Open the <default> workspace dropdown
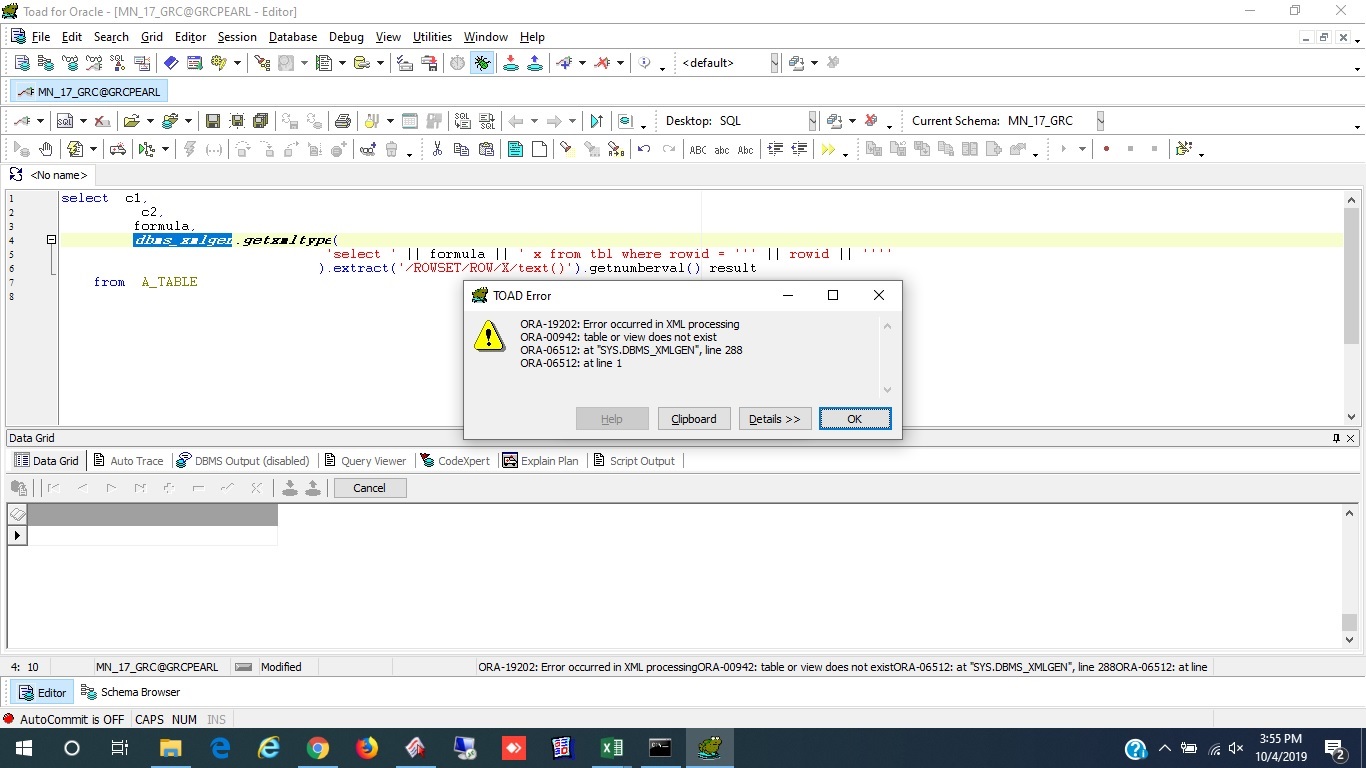Viewport: 1366px width, 768px height. pyautogui.click(x=774, y=63)
